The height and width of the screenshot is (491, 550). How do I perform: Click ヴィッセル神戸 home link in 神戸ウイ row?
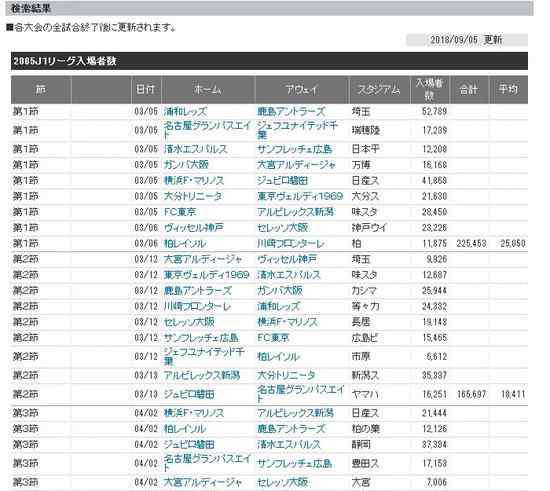(194, 228)
